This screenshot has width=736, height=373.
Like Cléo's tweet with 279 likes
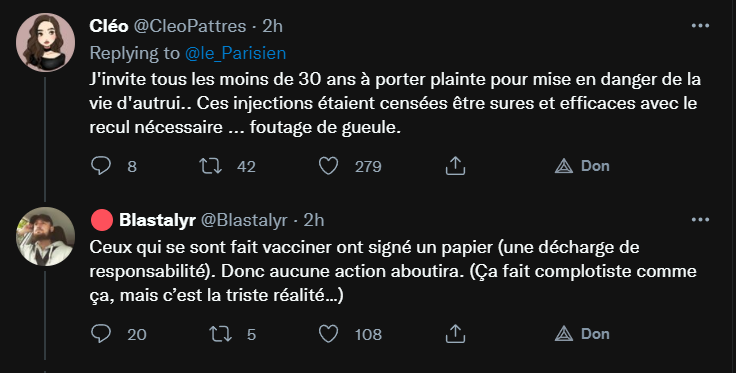coord(329,166)
